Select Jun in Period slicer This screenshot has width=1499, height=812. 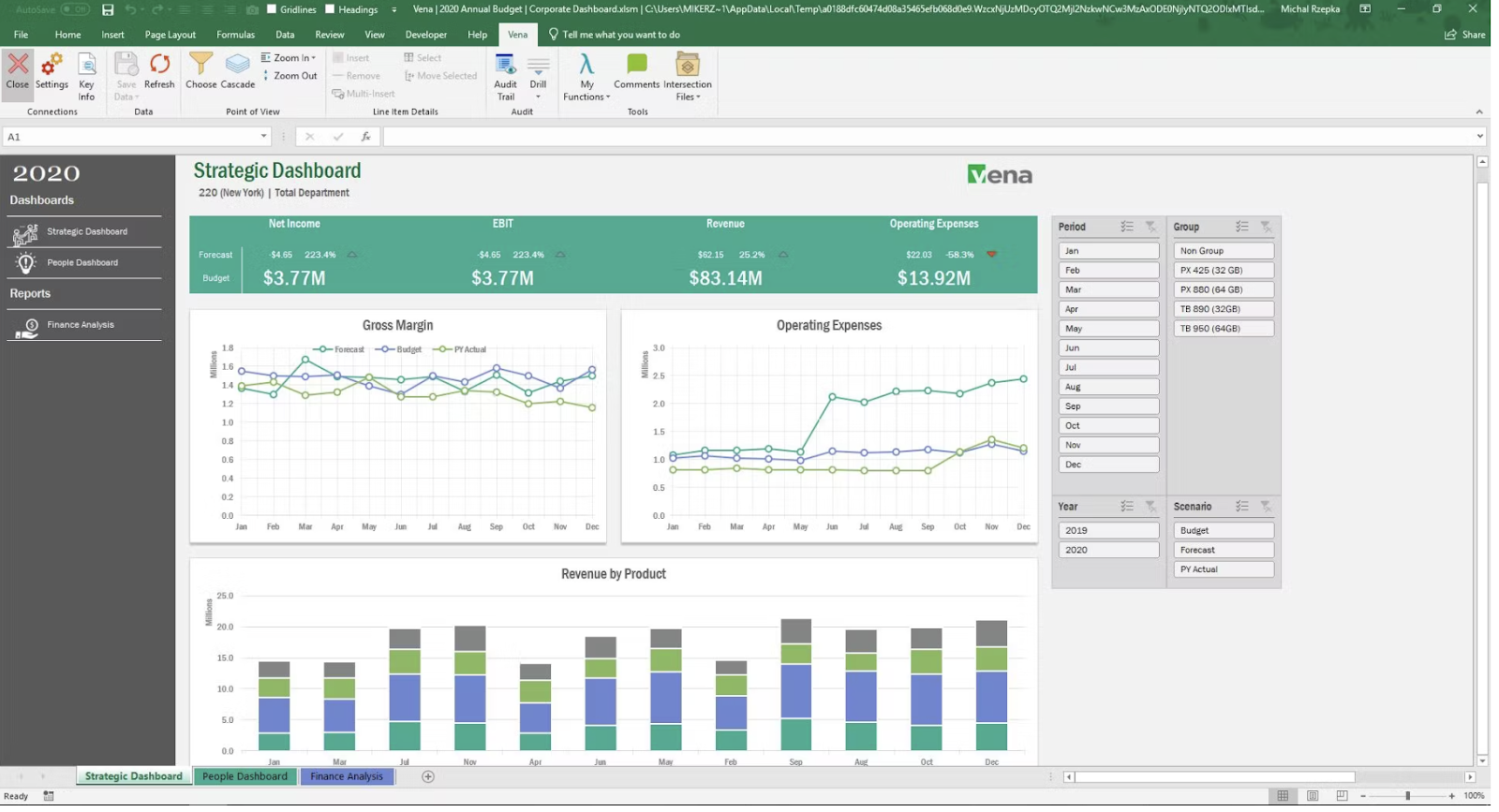tap(1108, 347)
